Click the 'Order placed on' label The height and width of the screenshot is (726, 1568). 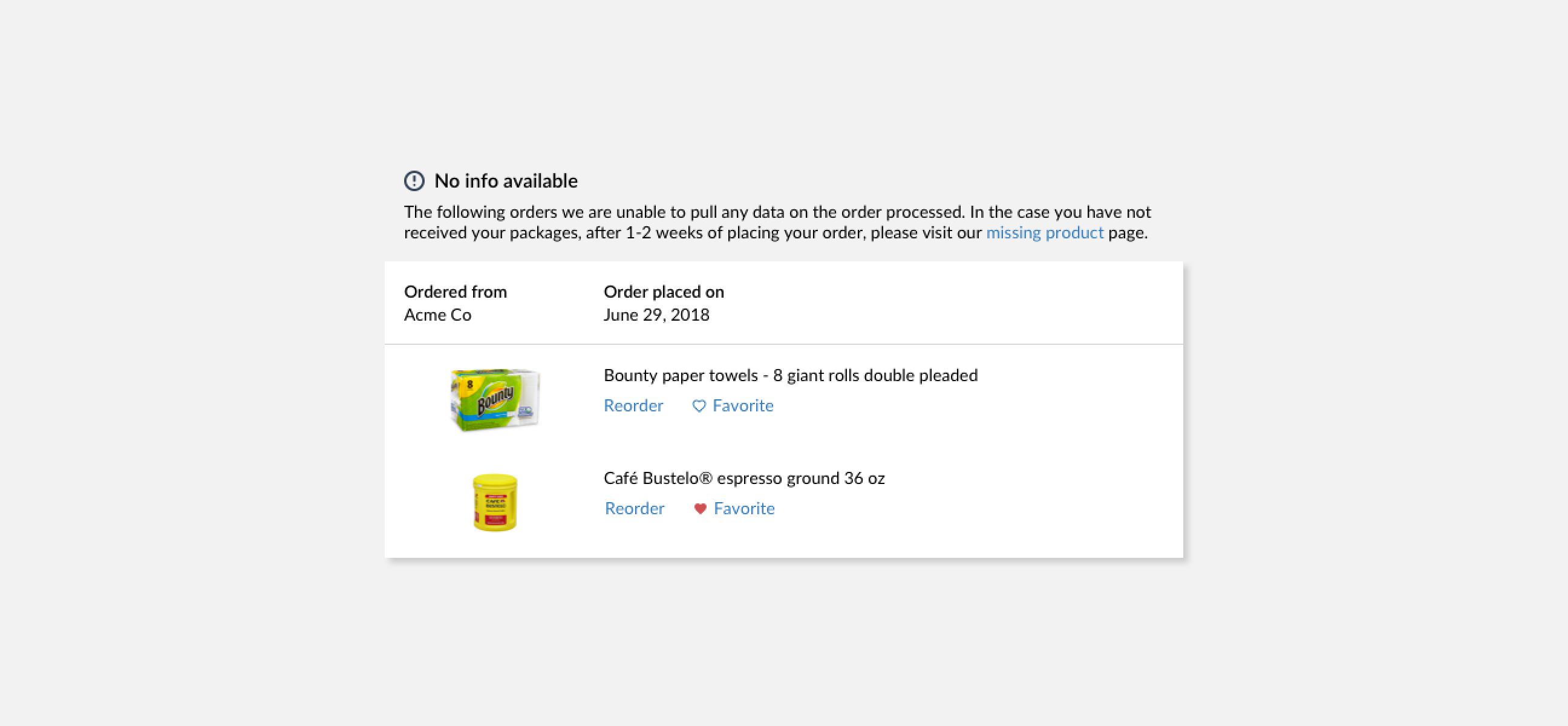click(x=664, y=292)
